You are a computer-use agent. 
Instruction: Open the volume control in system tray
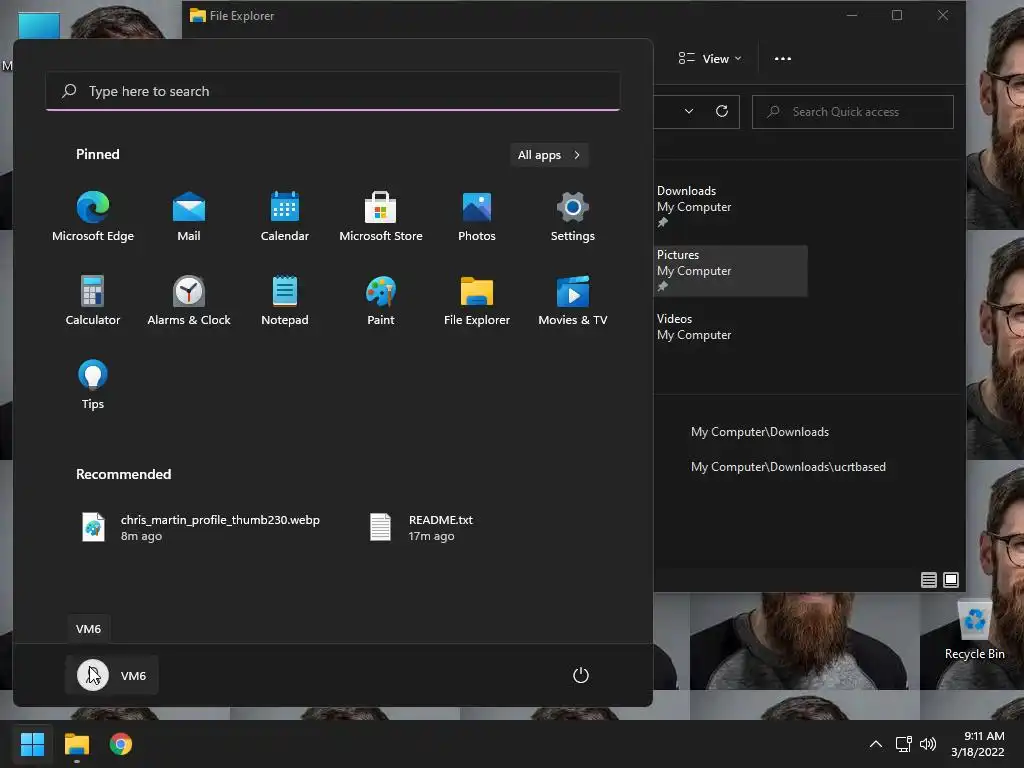click(927, 744)
